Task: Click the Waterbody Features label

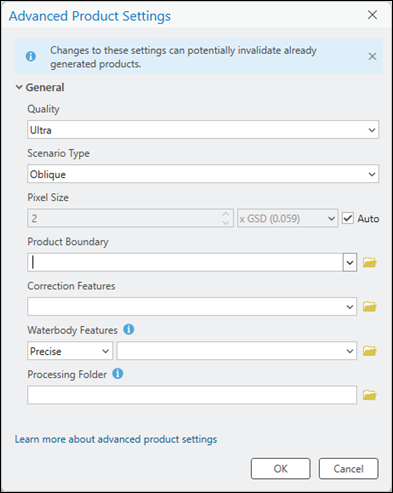Action: (x=72, y=330)
